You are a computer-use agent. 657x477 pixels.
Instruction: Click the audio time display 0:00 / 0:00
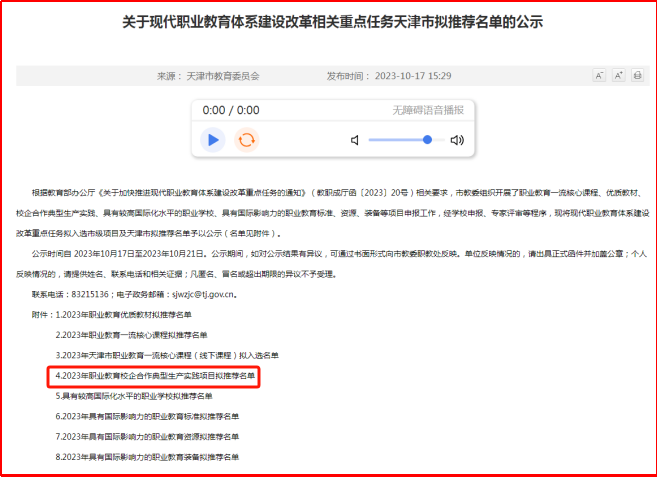231,111
